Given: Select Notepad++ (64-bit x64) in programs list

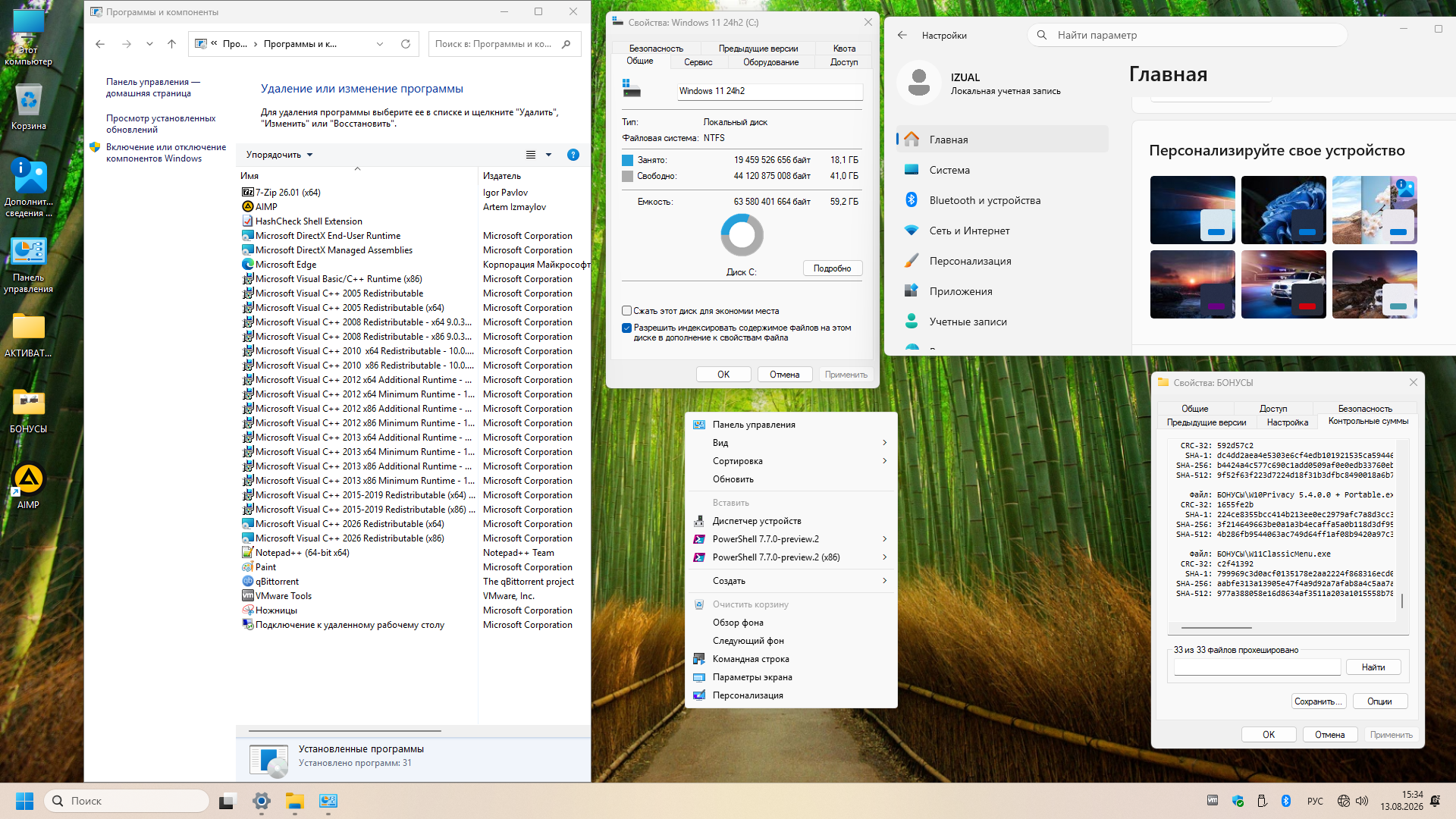Looking at the screenshot, I should [x=302, y=553].
